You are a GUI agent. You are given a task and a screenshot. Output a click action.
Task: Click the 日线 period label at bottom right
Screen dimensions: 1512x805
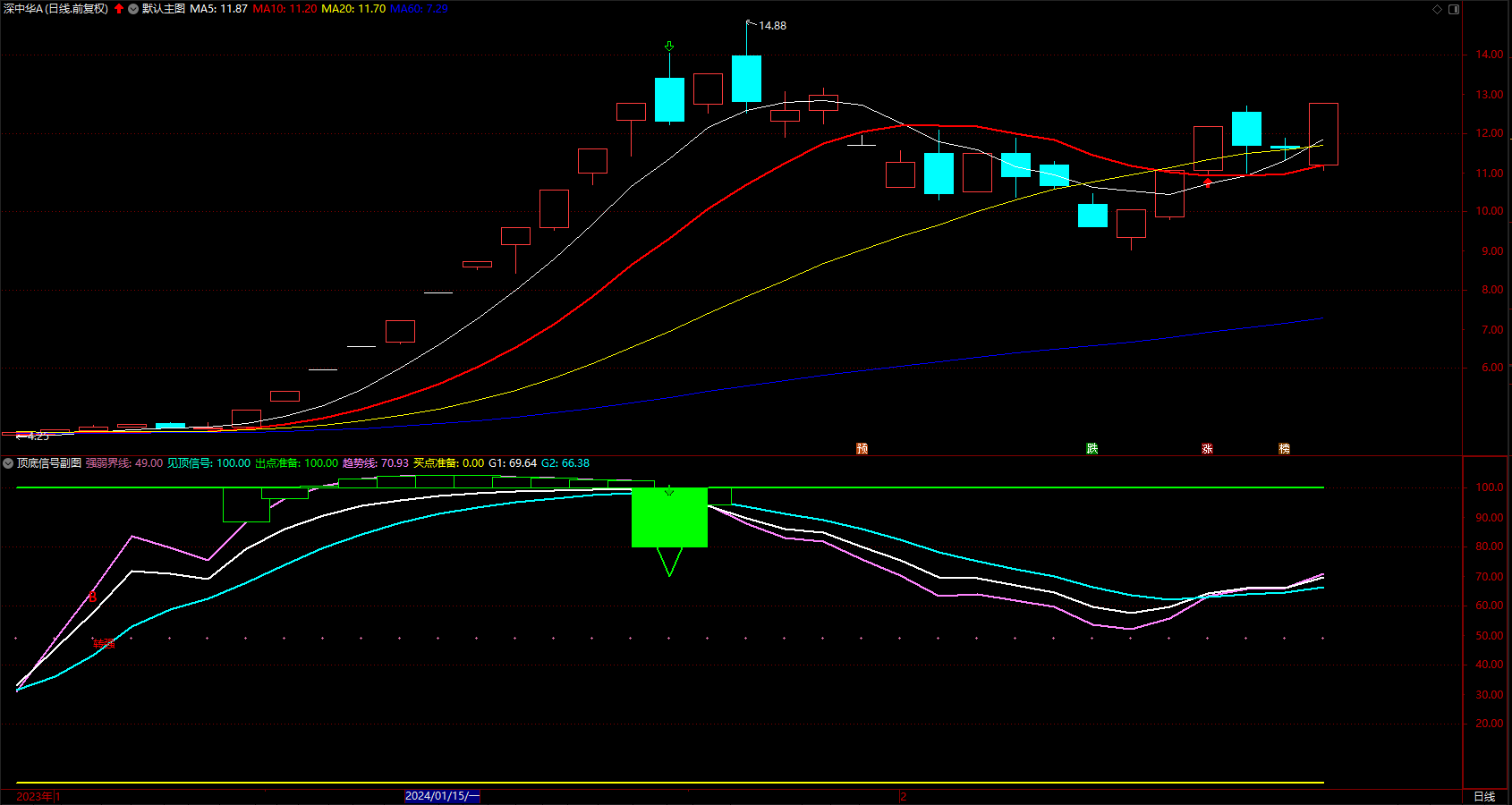pos(1484,796)
